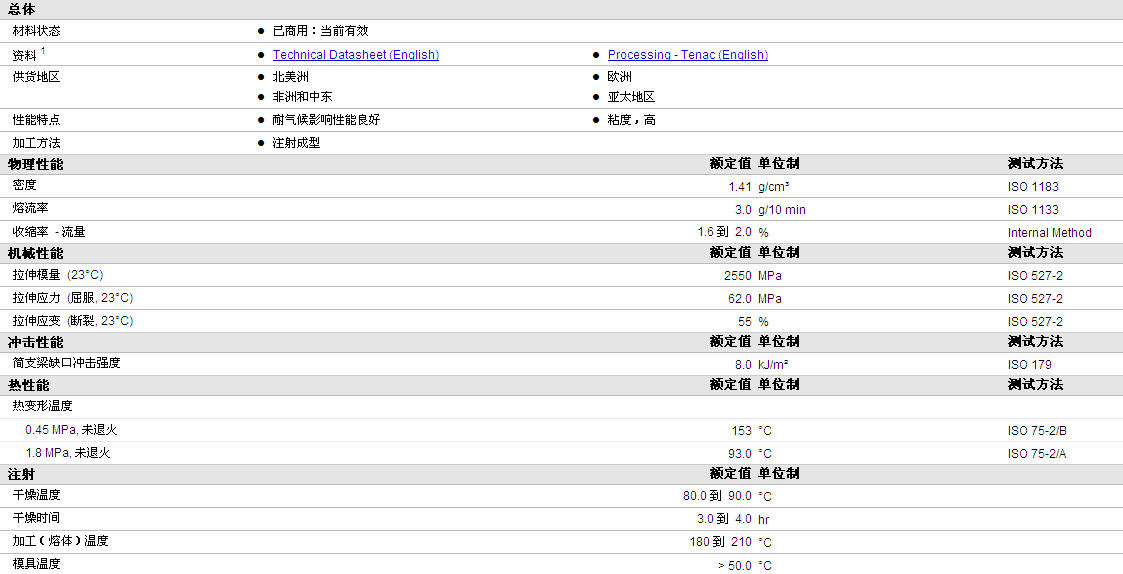Image resolution: width=1123 pixels, height=574 pixels.
Task: Click the ISO 179 test method
Action: [1029, 364]
